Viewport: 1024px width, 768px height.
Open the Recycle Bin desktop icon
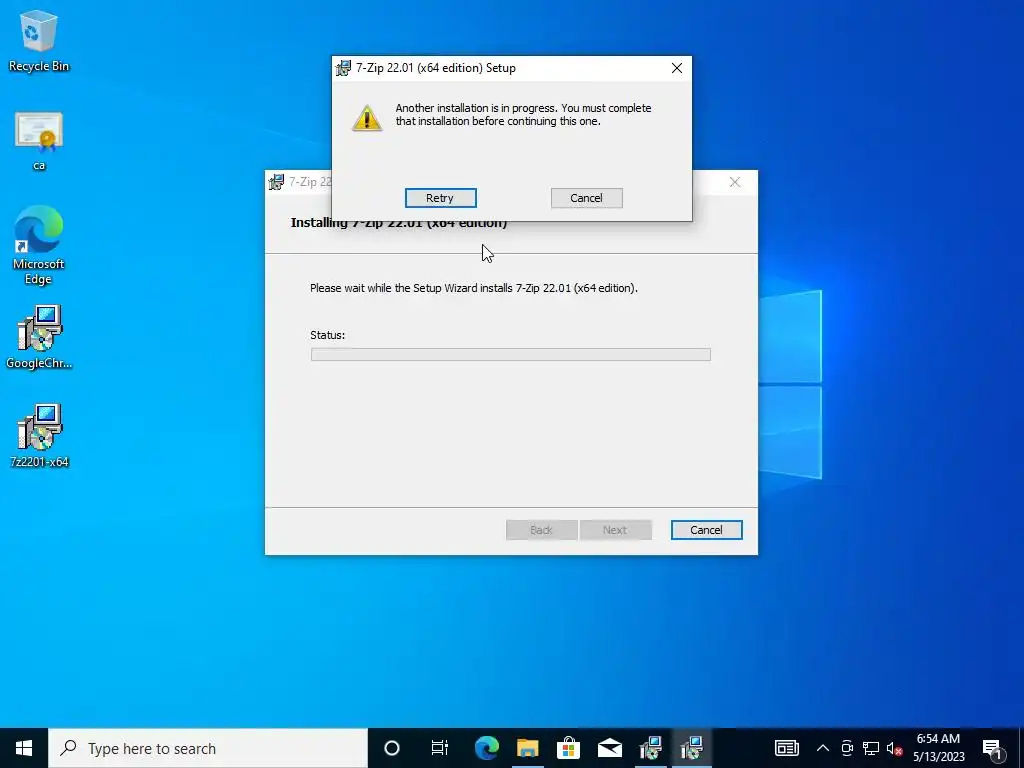pyautogui.click(x=39, y=41)
